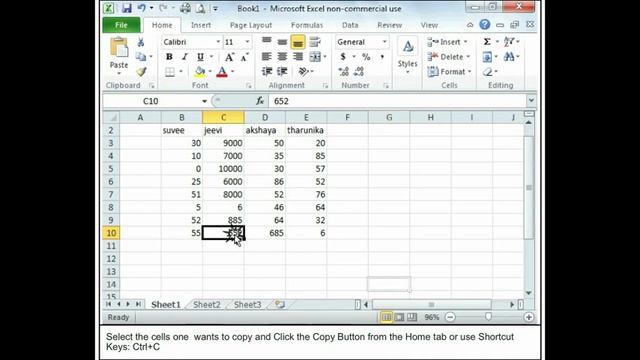Click the AutoSum sigma icon
Viewport: 640px width, 360px height.
pyautogui.click(x=487, y=42)
